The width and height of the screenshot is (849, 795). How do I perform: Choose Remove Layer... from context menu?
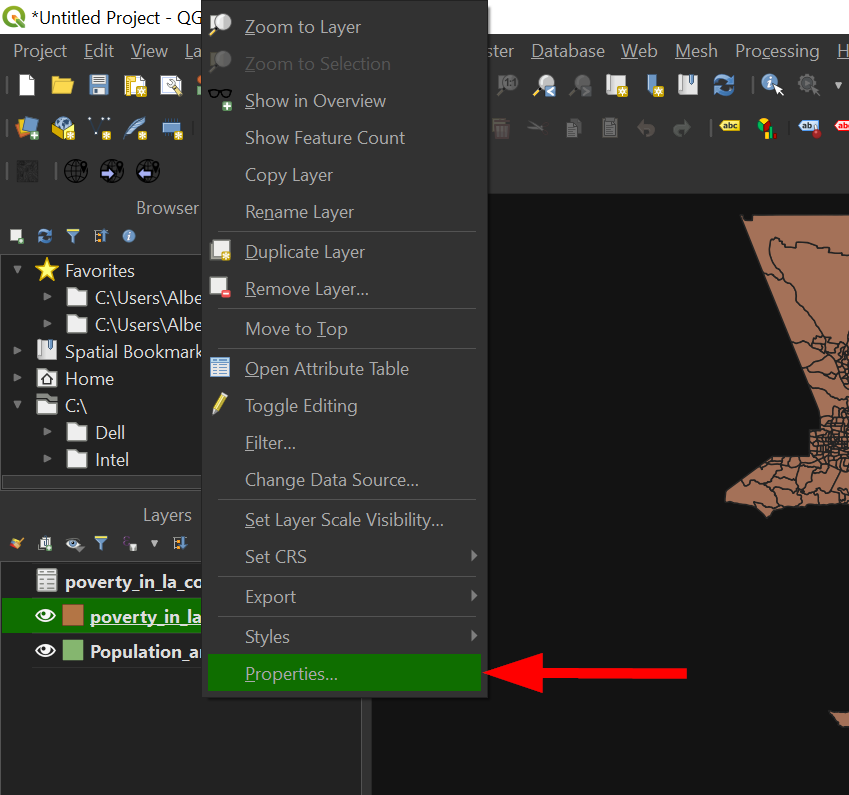(344, 289)
